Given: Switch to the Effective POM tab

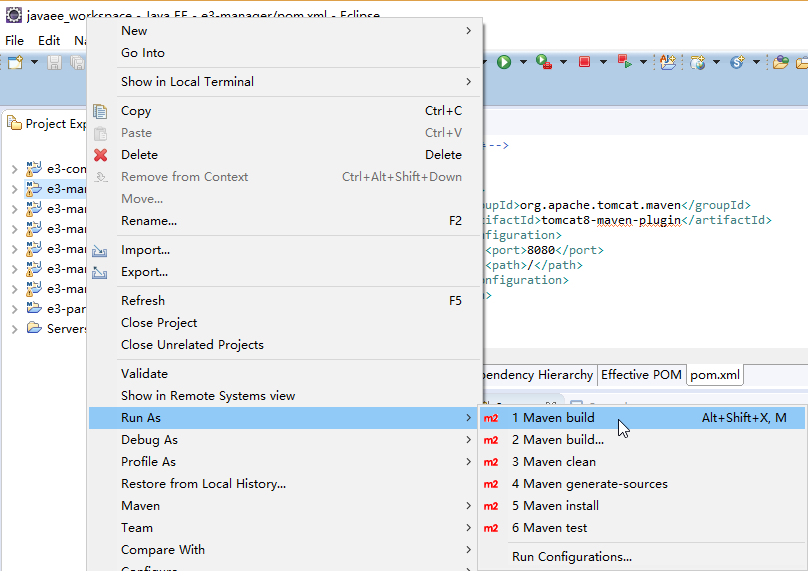Looking at the screenshot, I should click(641, 375).
